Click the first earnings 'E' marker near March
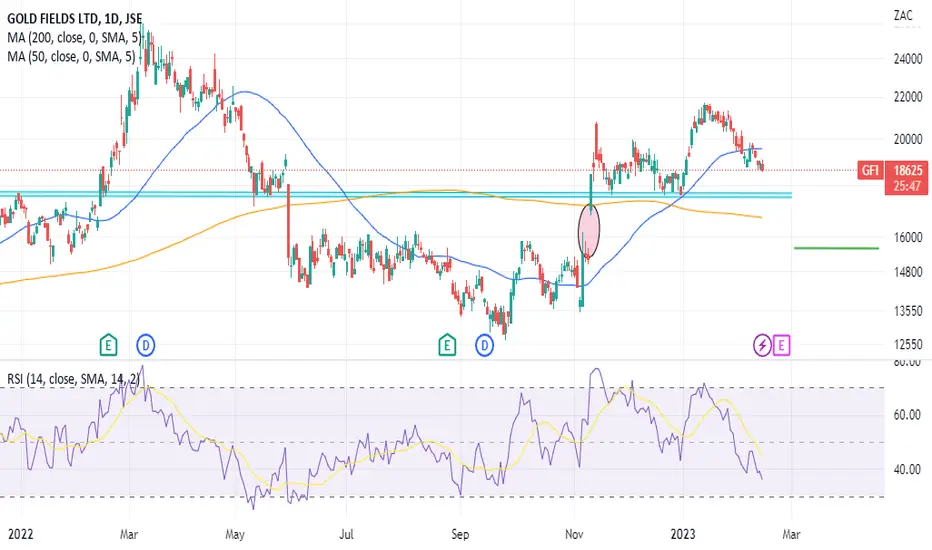The image size is (932, 550). tap(108, 345)
